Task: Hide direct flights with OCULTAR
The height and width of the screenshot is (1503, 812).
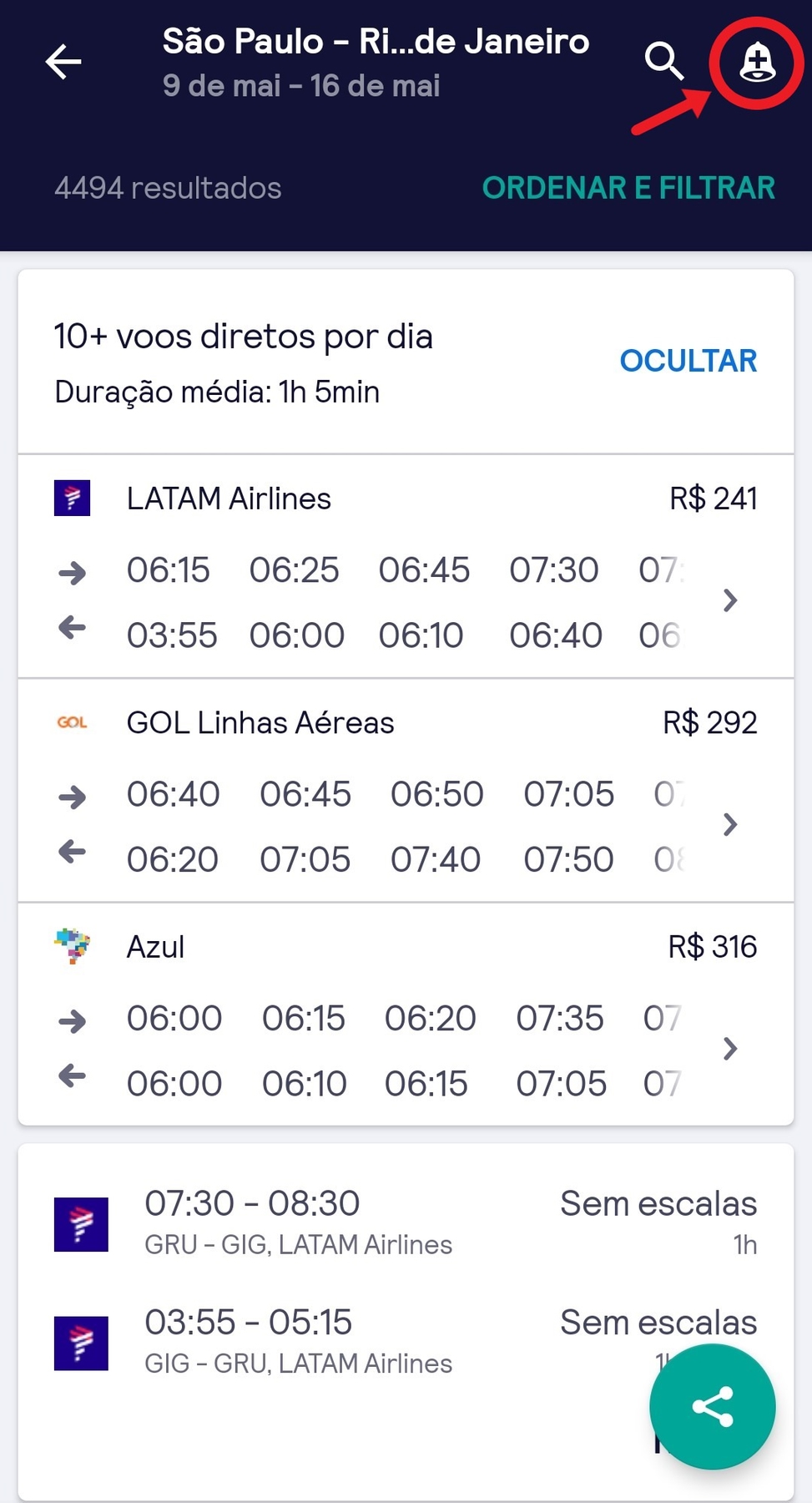Action: tap(688, 361)
